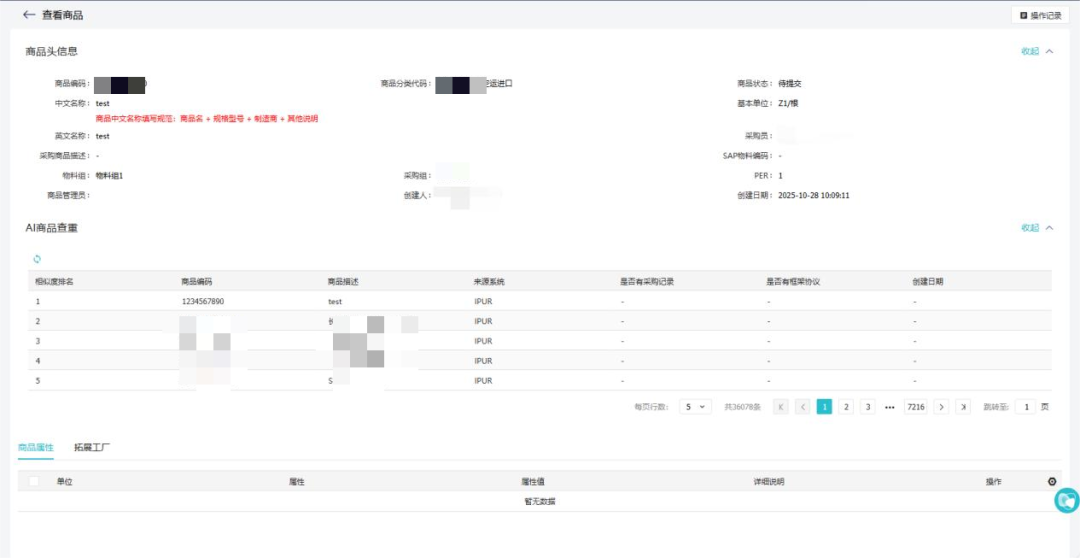Toggle the select-all checkbox in attribute table
The height and width of the screenshot is (558, 1080).
35,481
